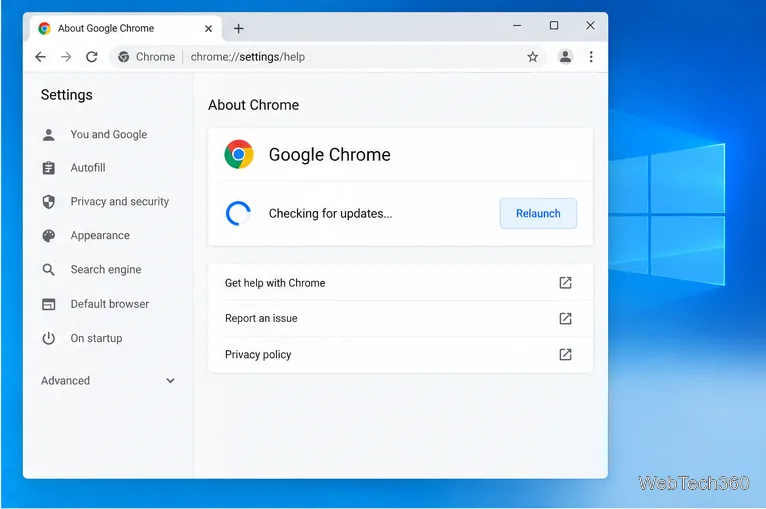This screenshot has width=766, height=509.
Task: Click the Privacy and security shield icon
Action: (48, 202)
